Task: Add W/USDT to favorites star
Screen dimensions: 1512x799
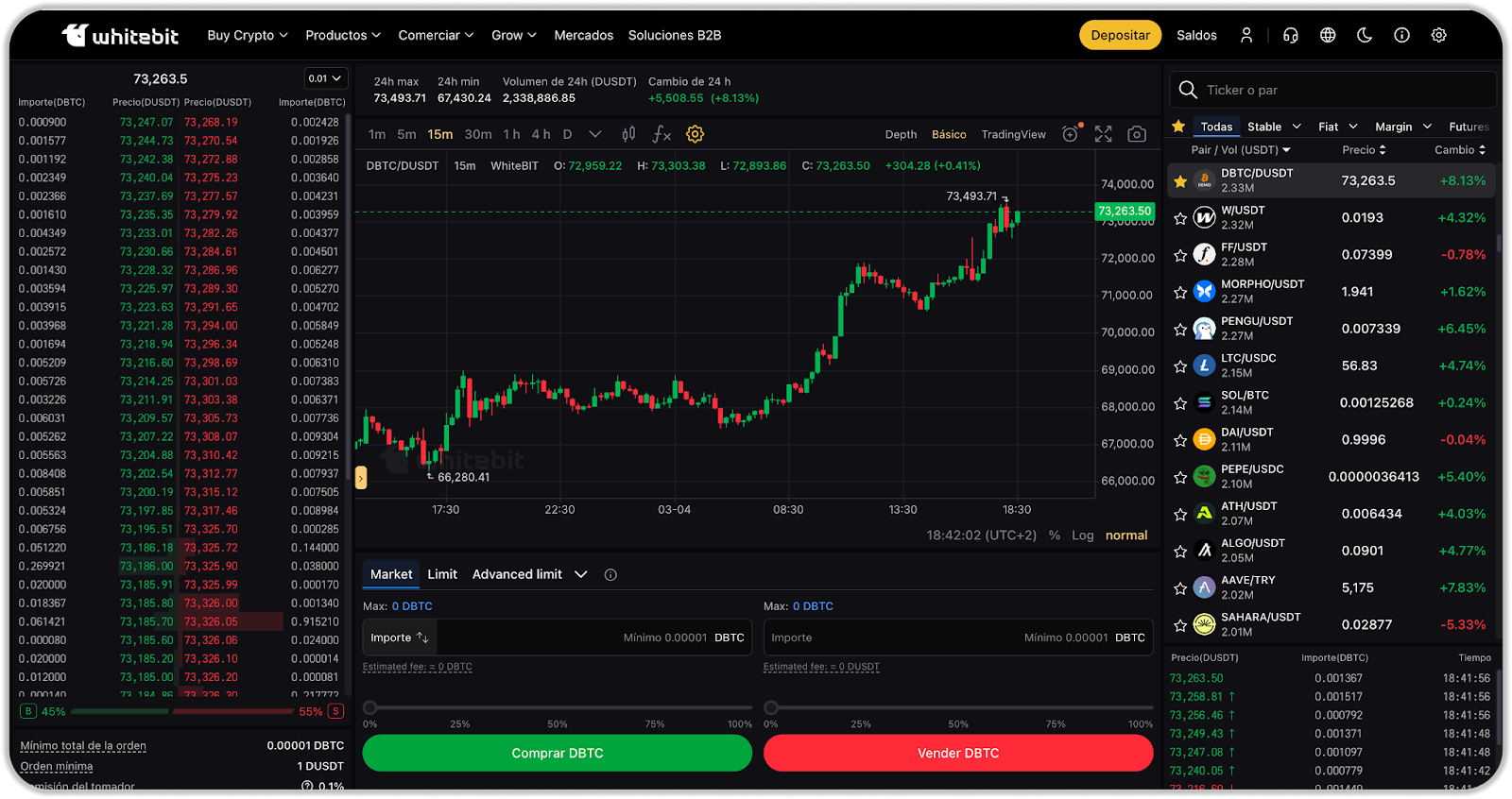Action: (x=1179, y=218)
